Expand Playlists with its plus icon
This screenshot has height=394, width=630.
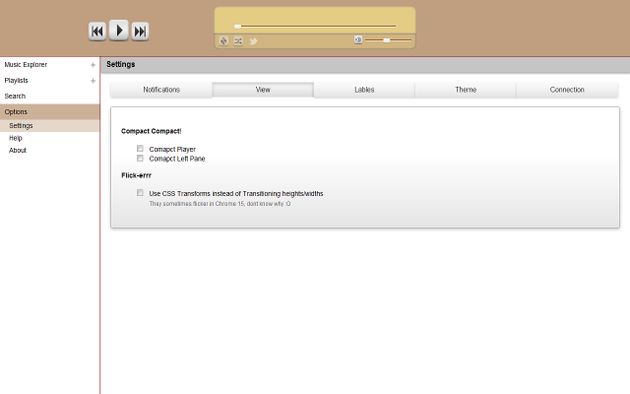click(93, 81)
